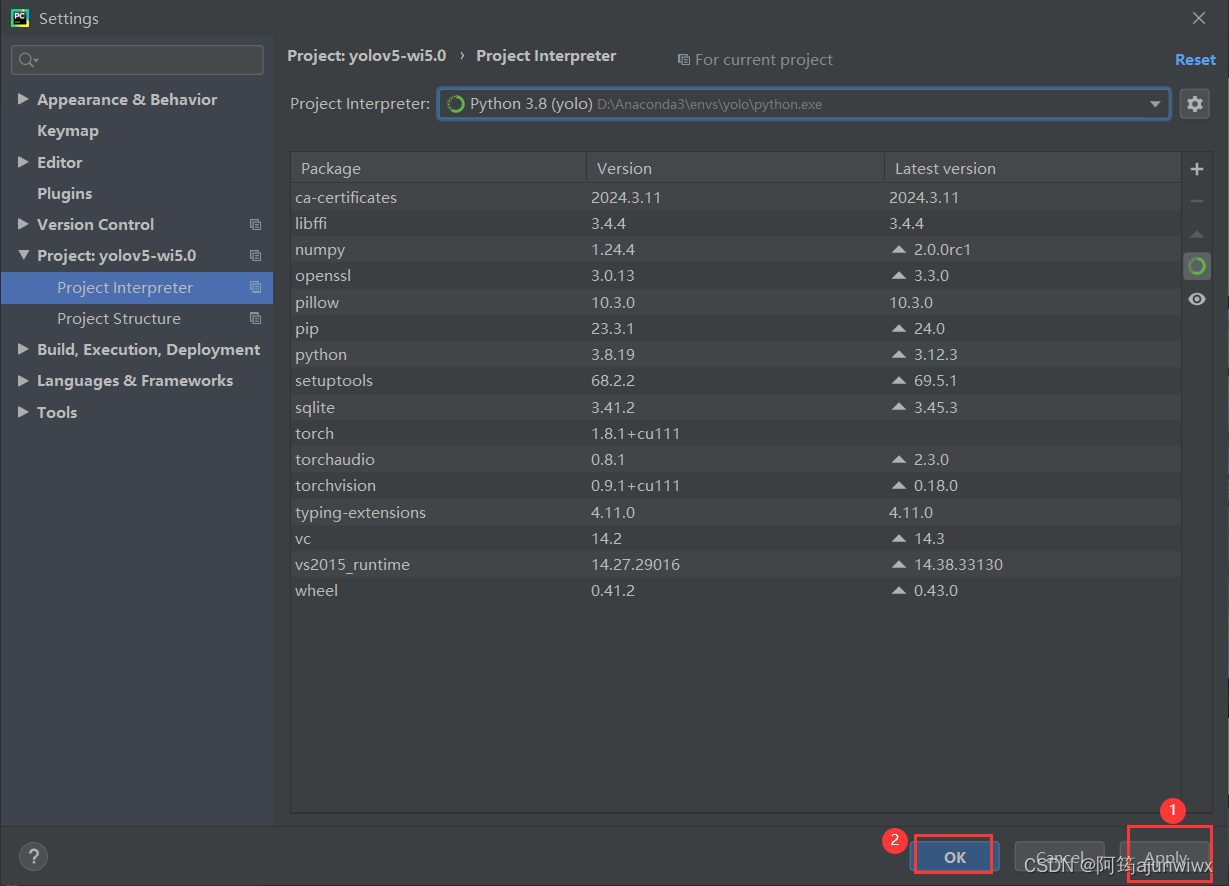Click the plus icon to install package
Screen dimensions: 1229x886
click(x=1197, y=169)
